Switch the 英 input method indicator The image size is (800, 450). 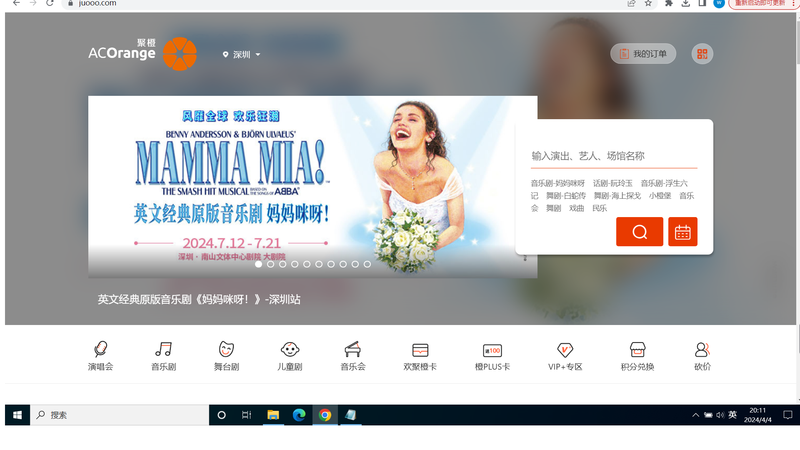click(x=733, y=415)
